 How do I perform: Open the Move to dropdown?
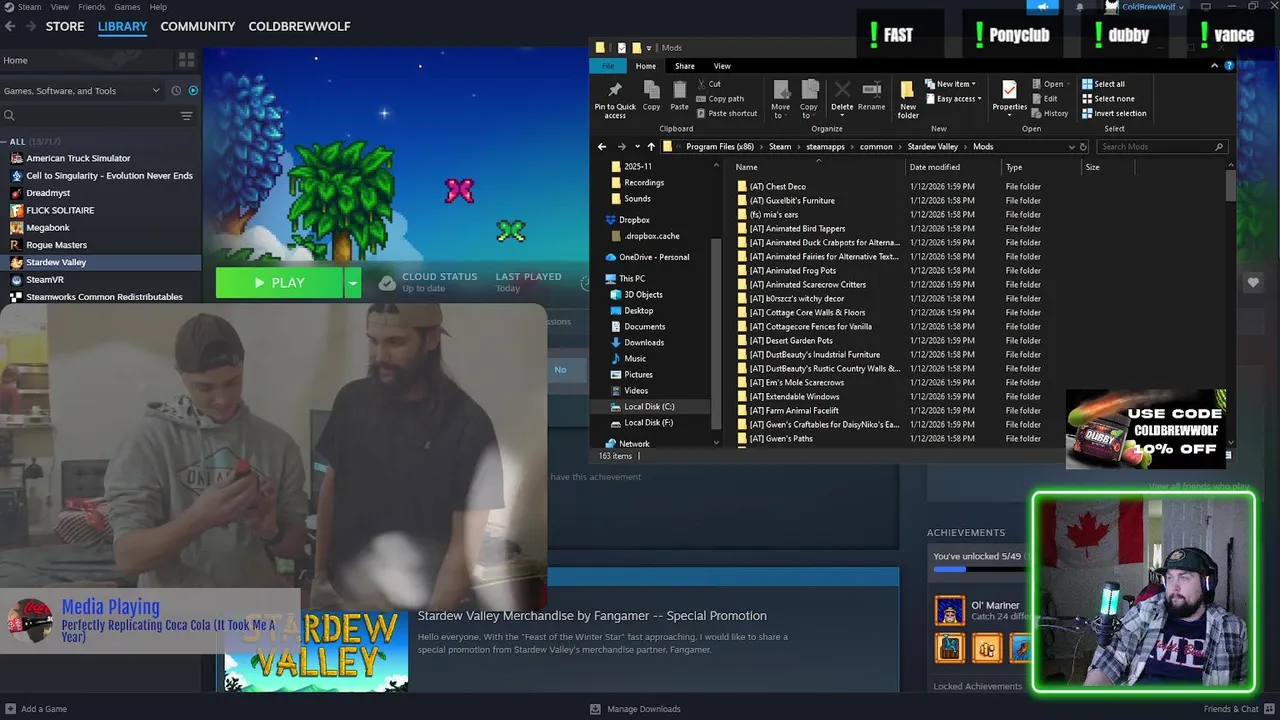[780, 111]
